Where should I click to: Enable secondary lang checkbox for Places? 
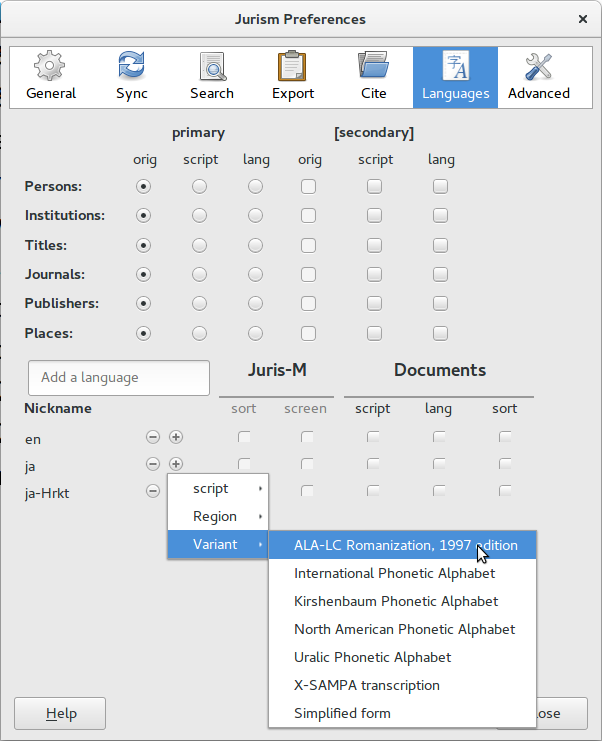[440, 333]
